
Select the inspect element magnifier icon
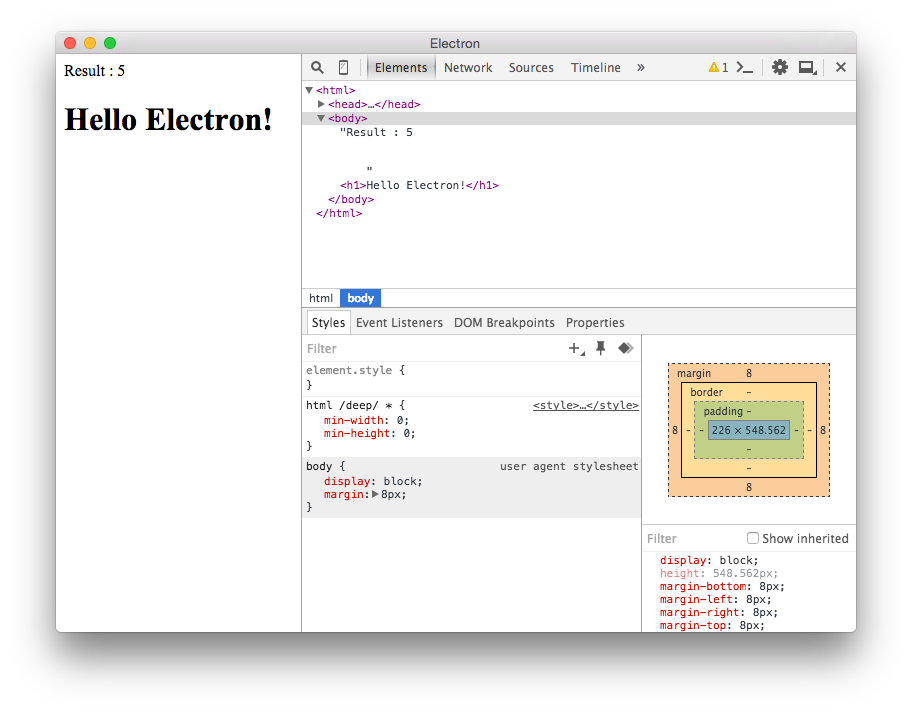(317, 67)
